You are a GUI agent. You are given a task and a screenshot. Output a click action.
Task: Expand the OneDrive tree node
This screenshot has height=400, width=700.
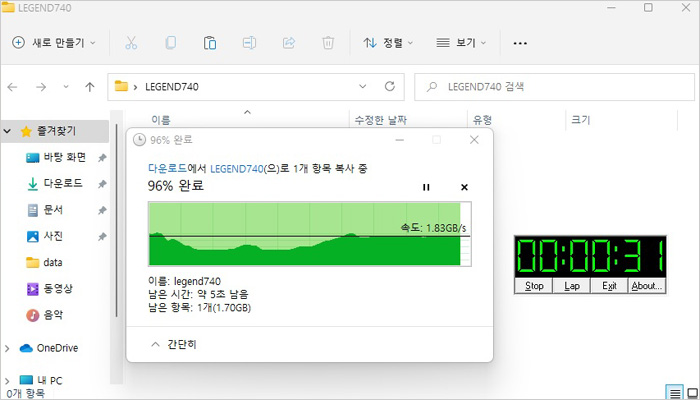(x=7, y=348)
